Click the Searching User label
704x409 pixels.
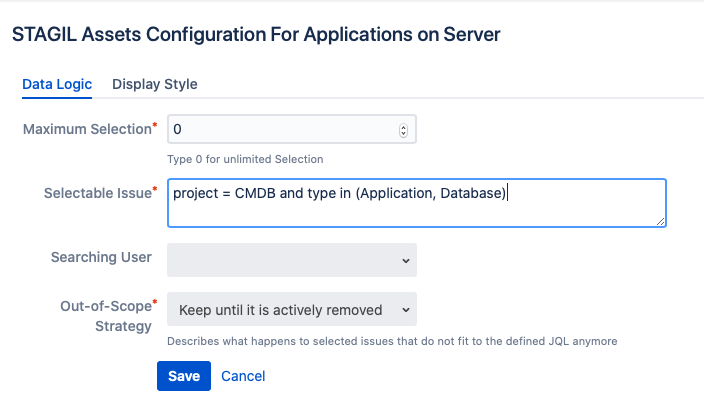[x=101, y=257]
